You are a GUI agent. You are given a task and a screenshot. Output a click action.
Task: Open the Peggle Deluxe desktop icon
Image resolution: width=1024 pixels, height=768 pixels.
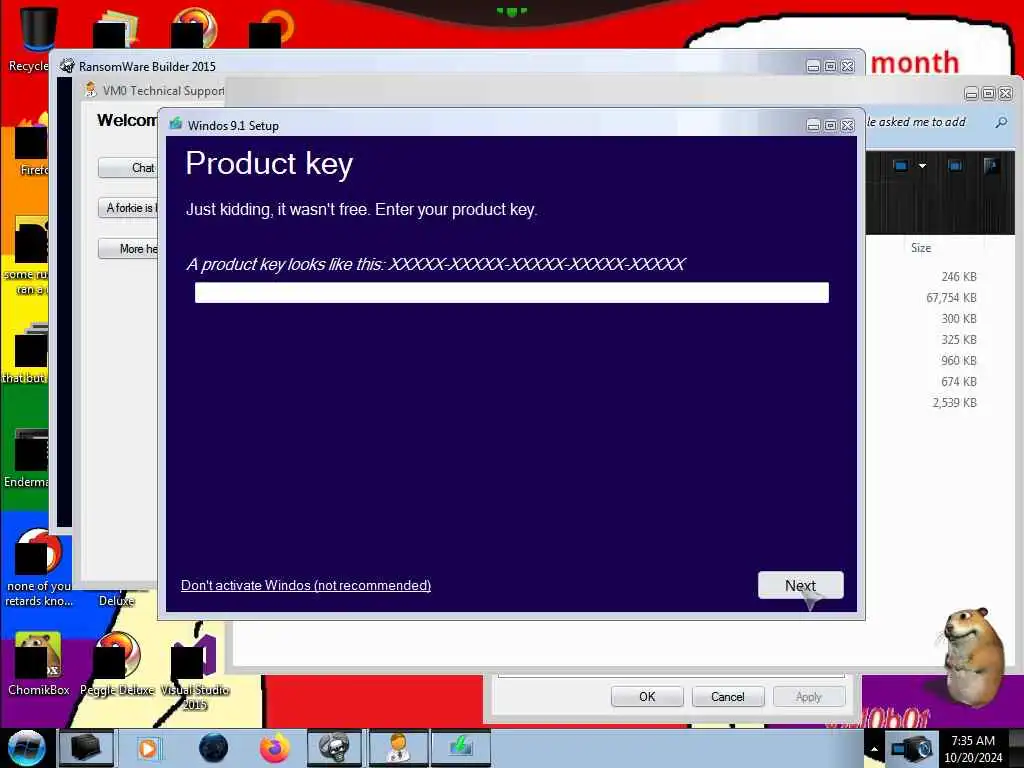tap(118, 664)
